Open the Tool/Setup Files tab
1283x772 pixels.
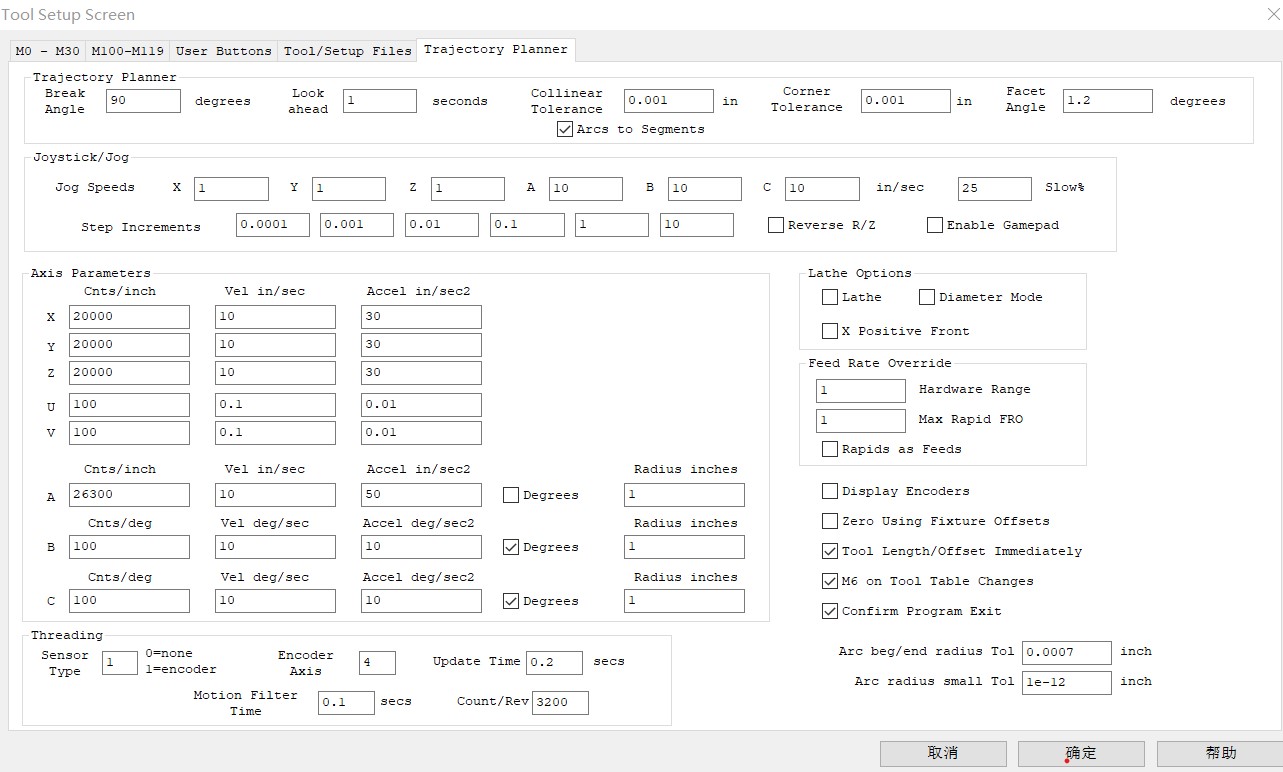click(347, 51)
